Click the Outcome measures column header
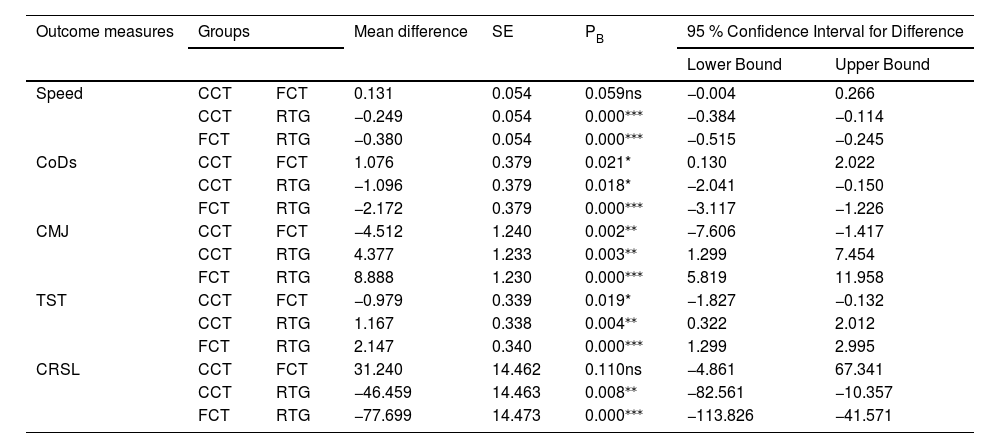 [104, 31]
